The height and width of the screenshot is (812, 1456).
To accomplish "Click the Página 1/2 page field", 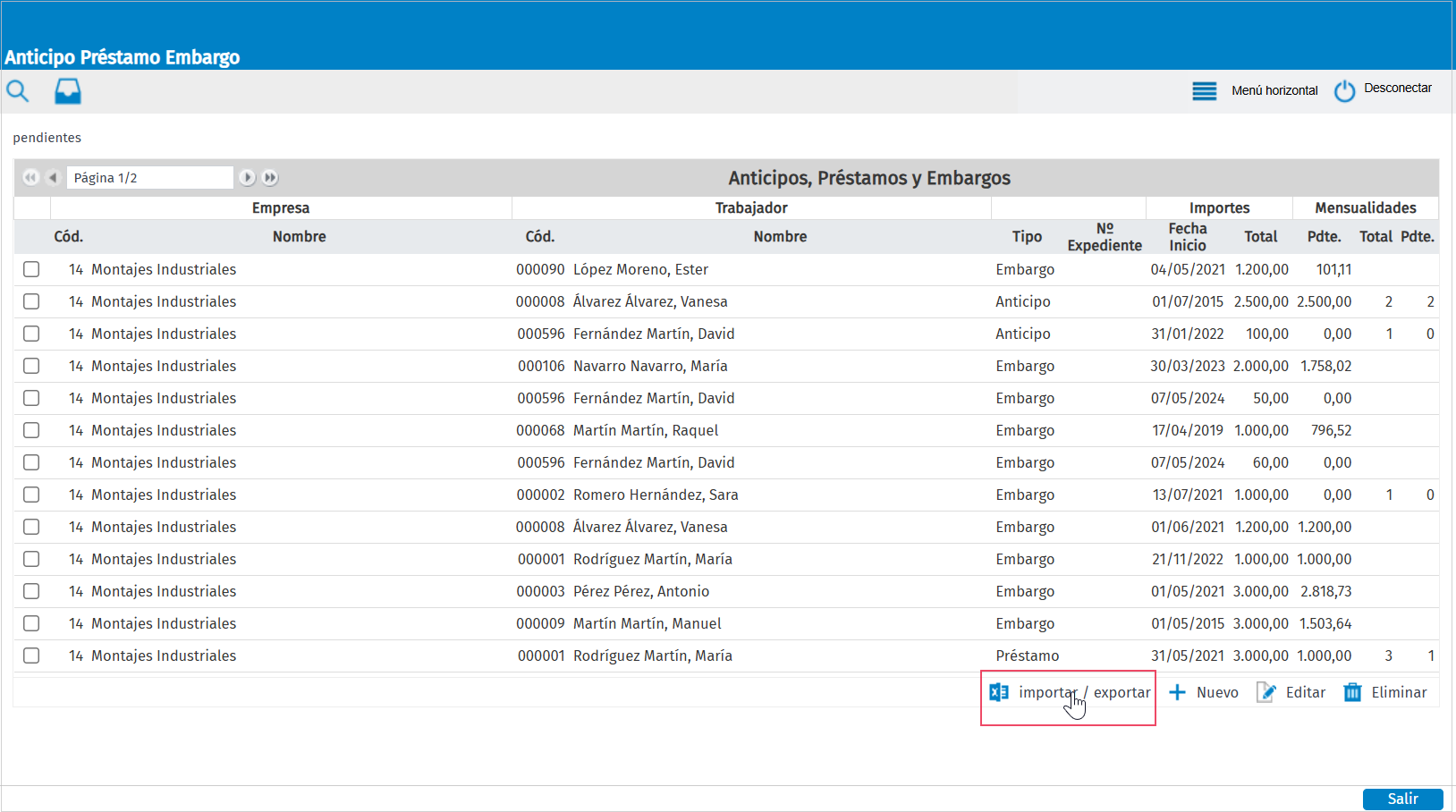I will coord(149,178).
